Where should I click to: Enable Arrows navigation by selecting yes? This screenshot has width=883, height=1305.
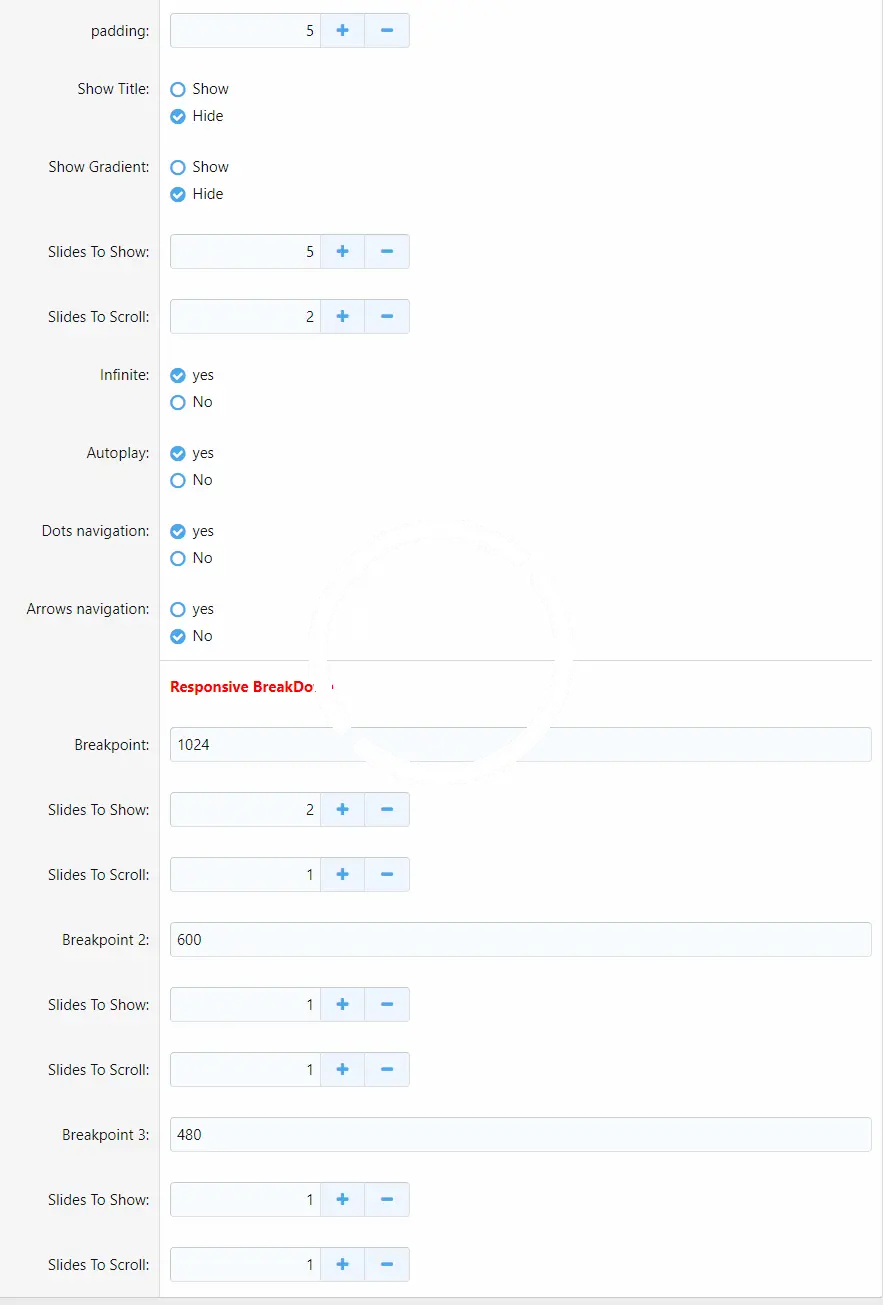point(178,609)
